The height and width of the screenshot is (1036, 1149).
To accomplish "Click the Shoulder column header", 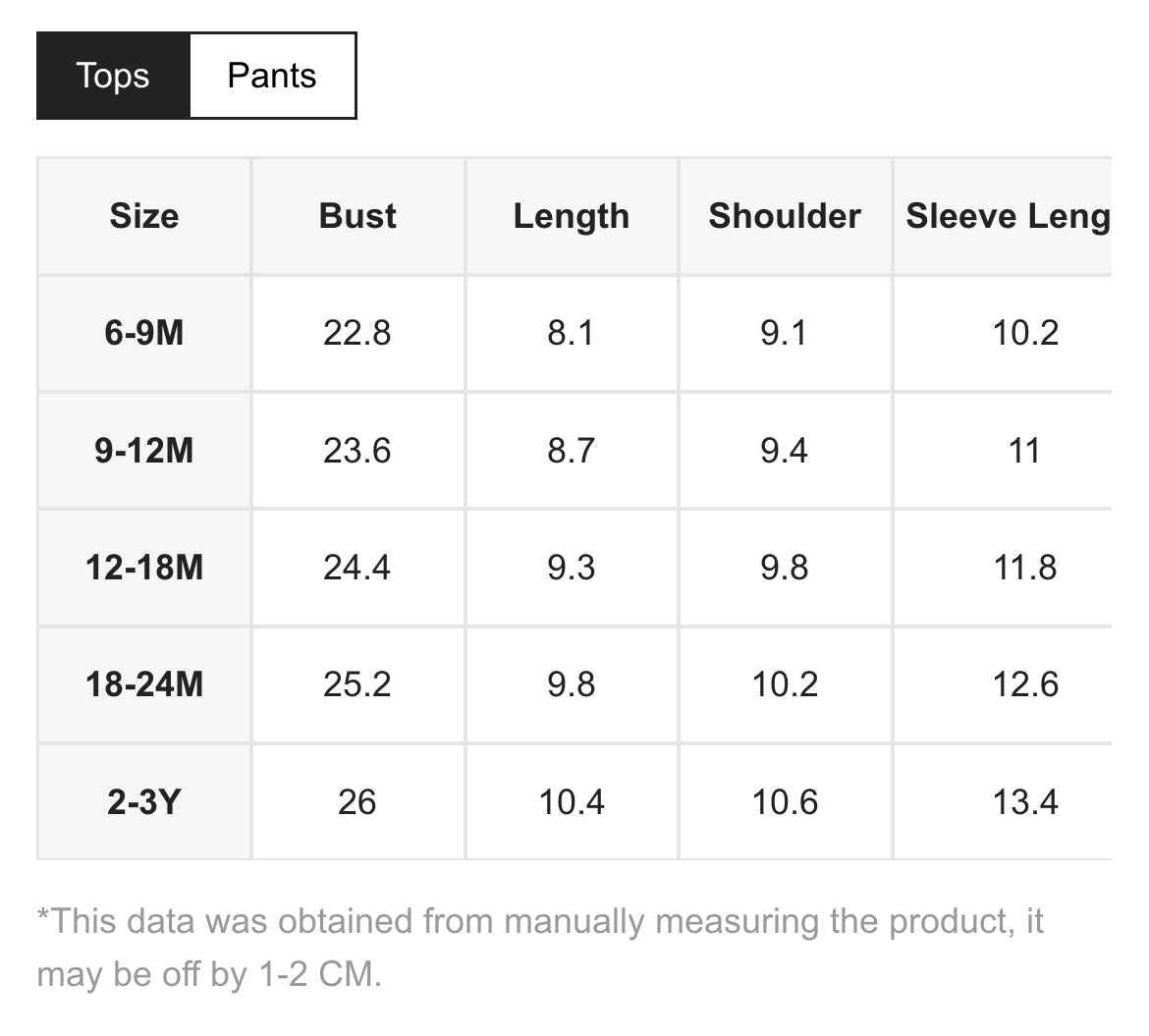I will pyautogui.click(x=785, y=216).
